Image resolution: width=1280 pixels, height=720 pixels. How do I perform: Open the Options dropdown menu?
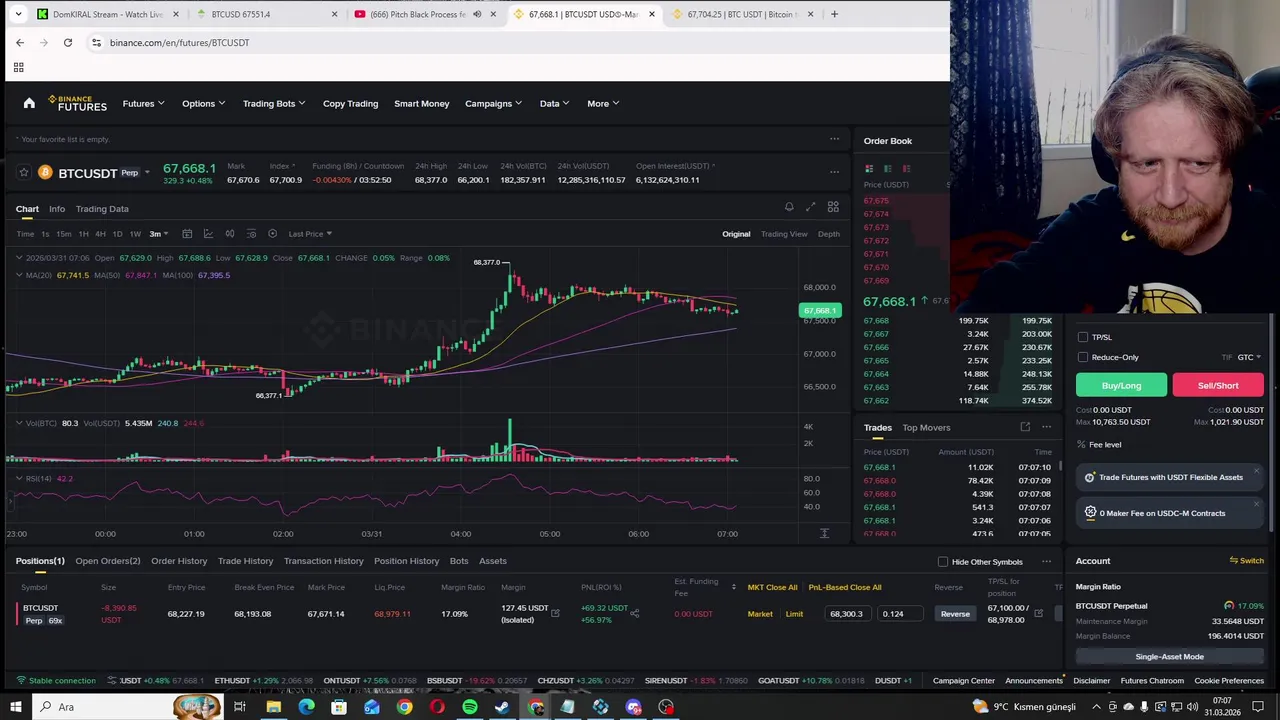click(203, 103)
